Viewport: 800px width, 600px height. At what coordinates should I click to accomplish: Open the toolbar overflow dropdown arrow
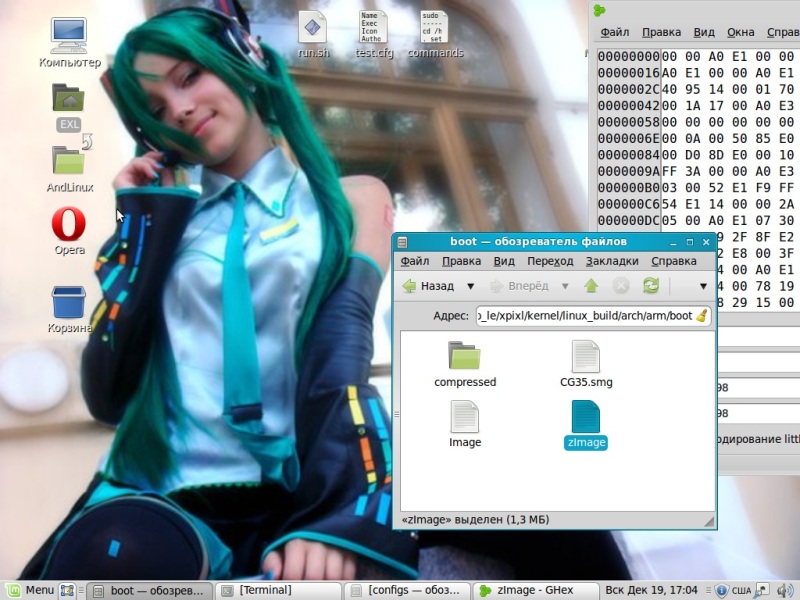click(x=703, y=286)
